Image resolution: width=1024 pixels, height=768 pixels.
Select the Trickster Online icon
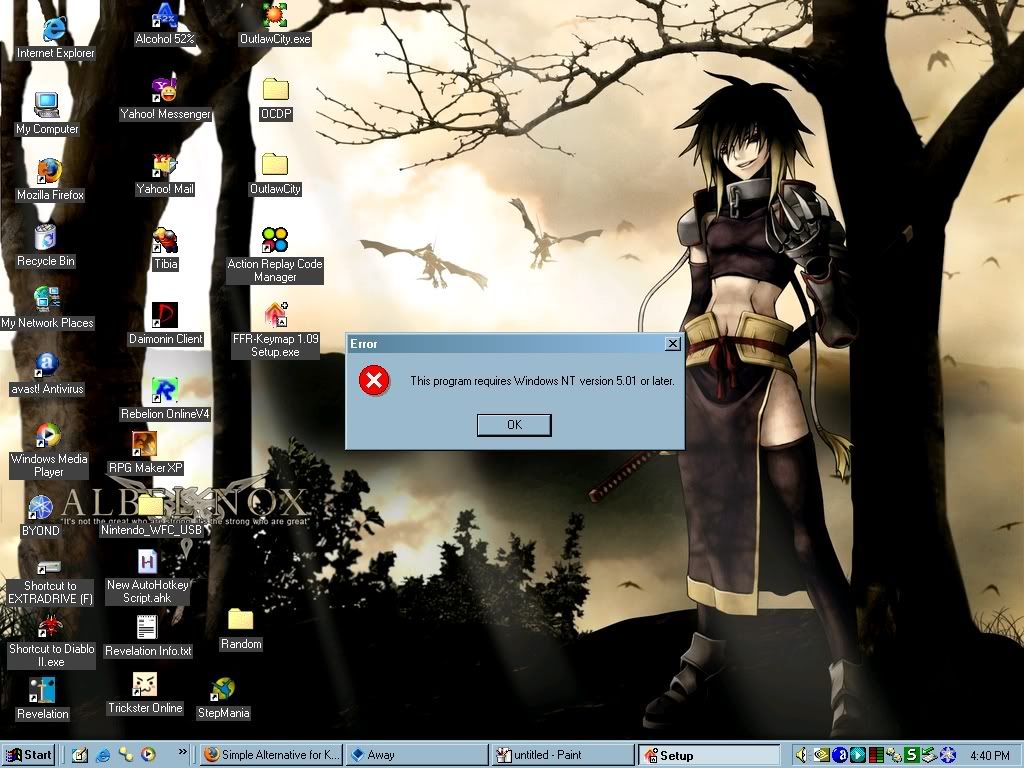145,685
